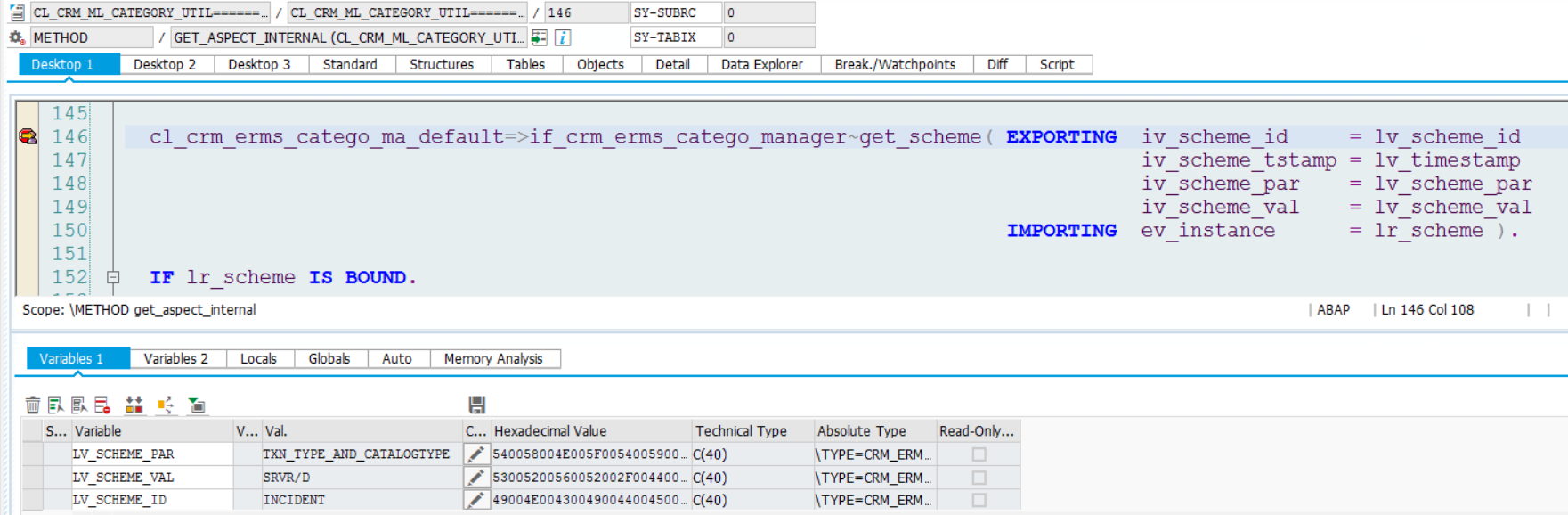Click the ev_instance parameter in the code
The image size is (1568, 515).
[x=1207, y=230]
